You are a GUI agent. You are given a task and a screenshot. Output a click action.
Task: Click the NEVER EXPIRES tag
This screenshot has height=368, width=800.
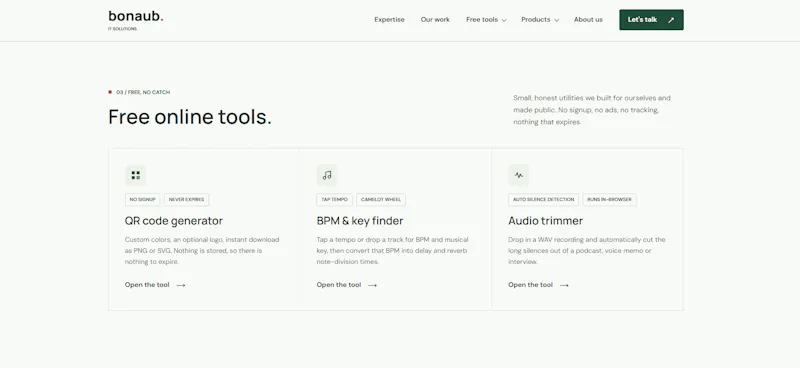(186, 200)
